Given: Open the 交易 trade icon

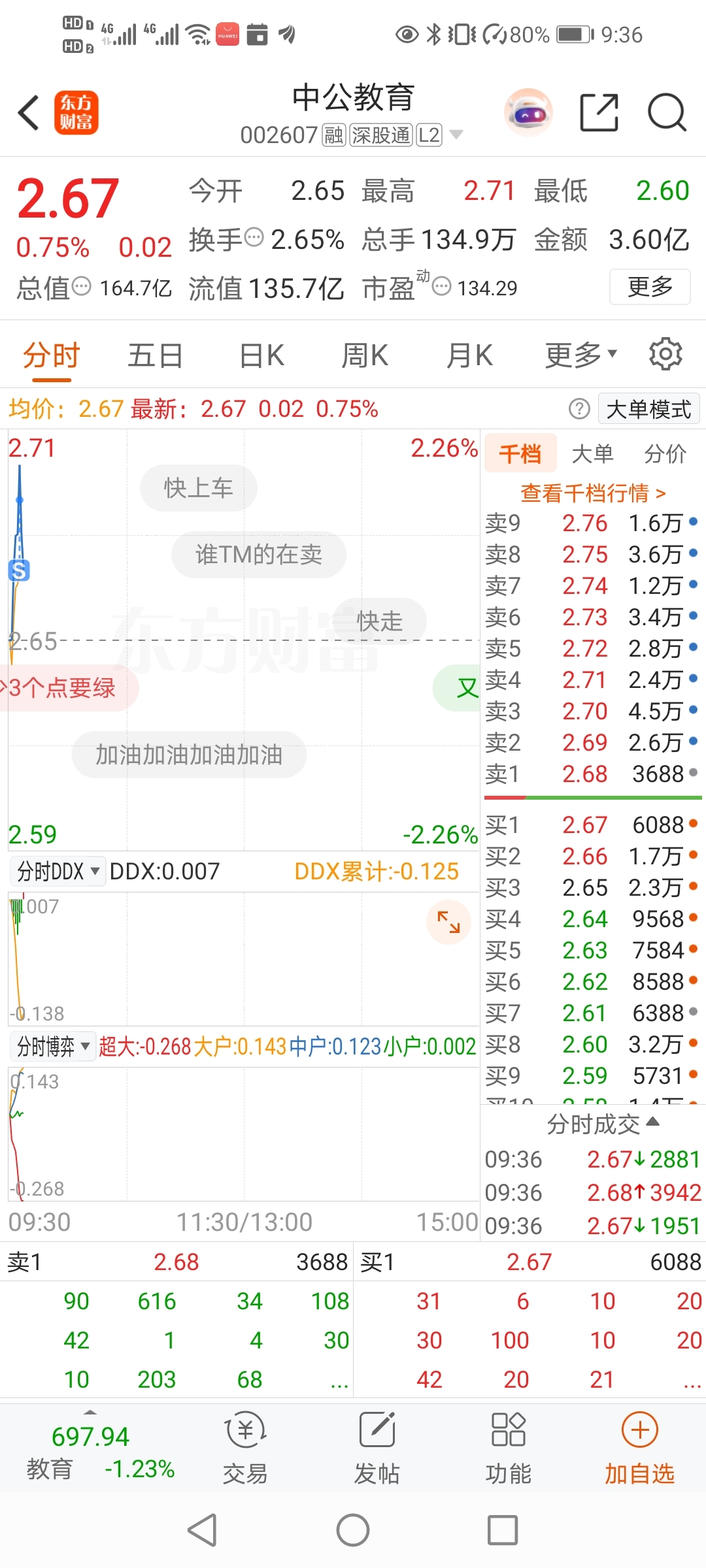Looking at the screenshot, I should (245, 1448).
